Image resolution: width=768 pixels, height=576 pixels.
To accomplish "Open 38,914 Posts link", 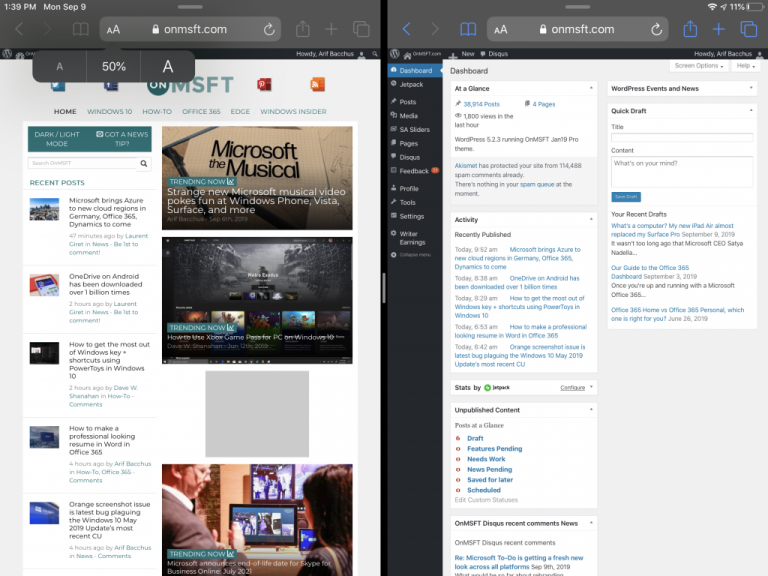I will point(481,104).
